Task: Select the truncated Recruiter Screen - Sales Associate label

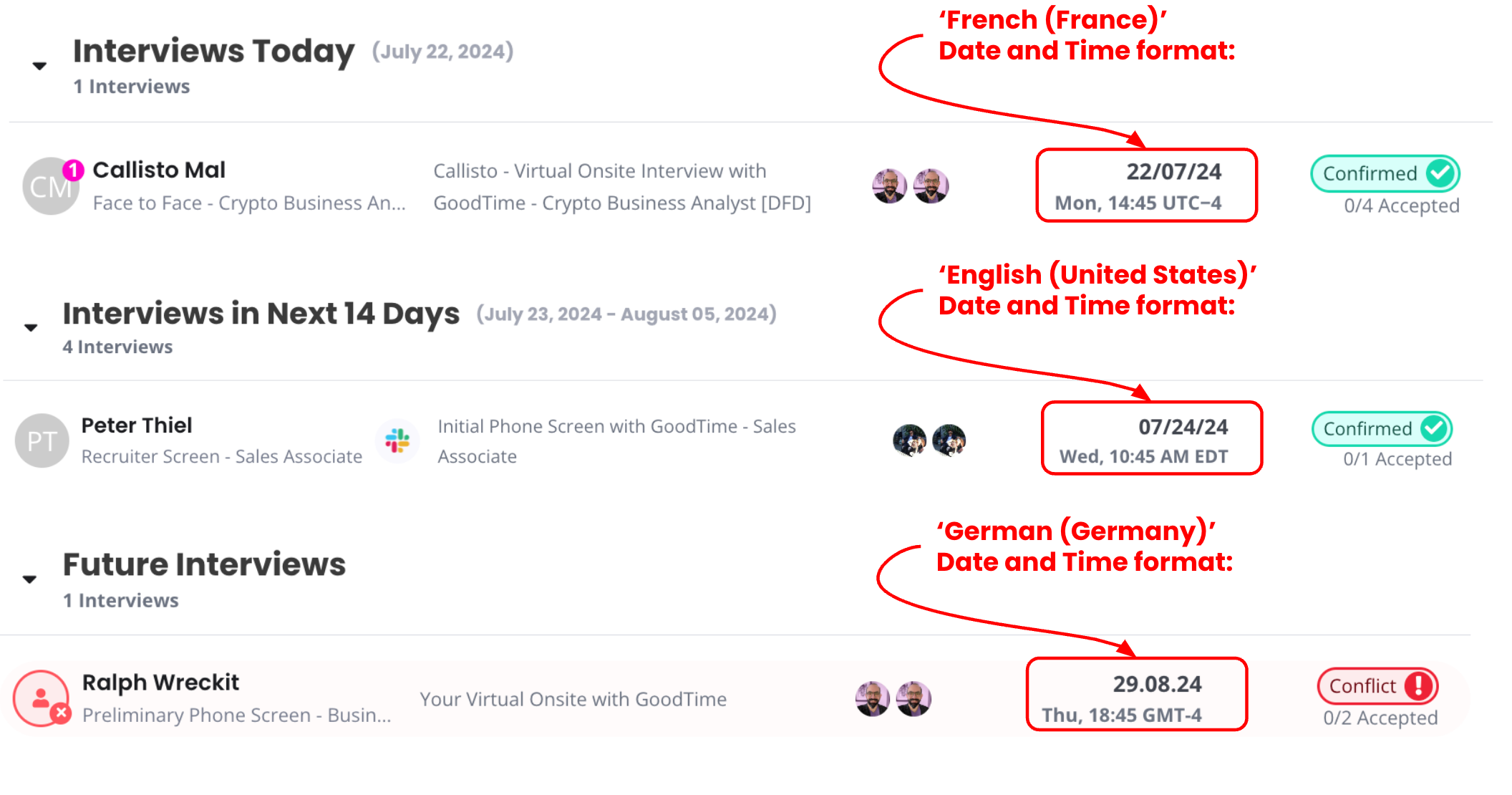Action: click(x=220, y=456)
